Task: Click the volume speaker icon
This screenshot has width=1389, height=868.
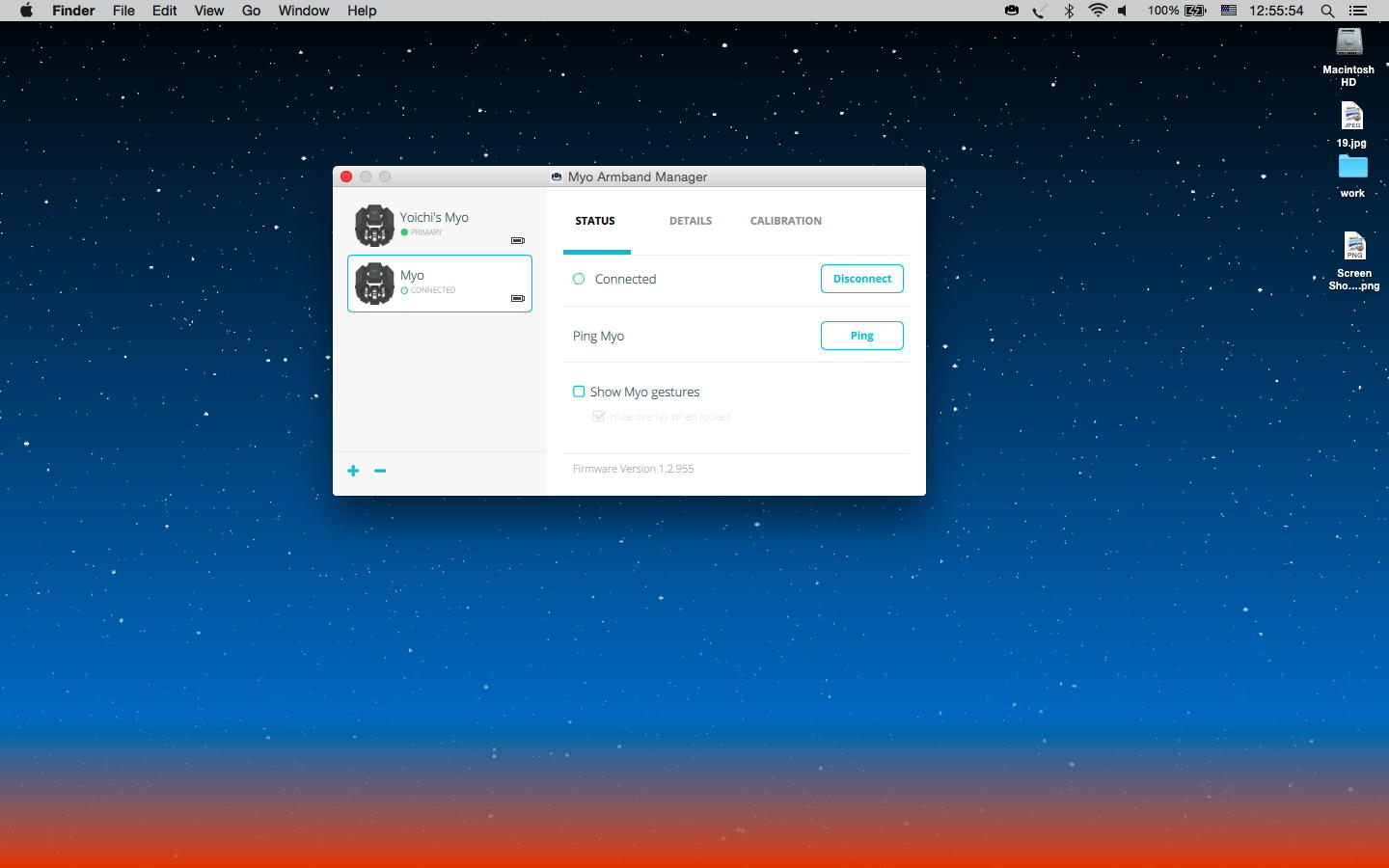Action: (1123, 11)
